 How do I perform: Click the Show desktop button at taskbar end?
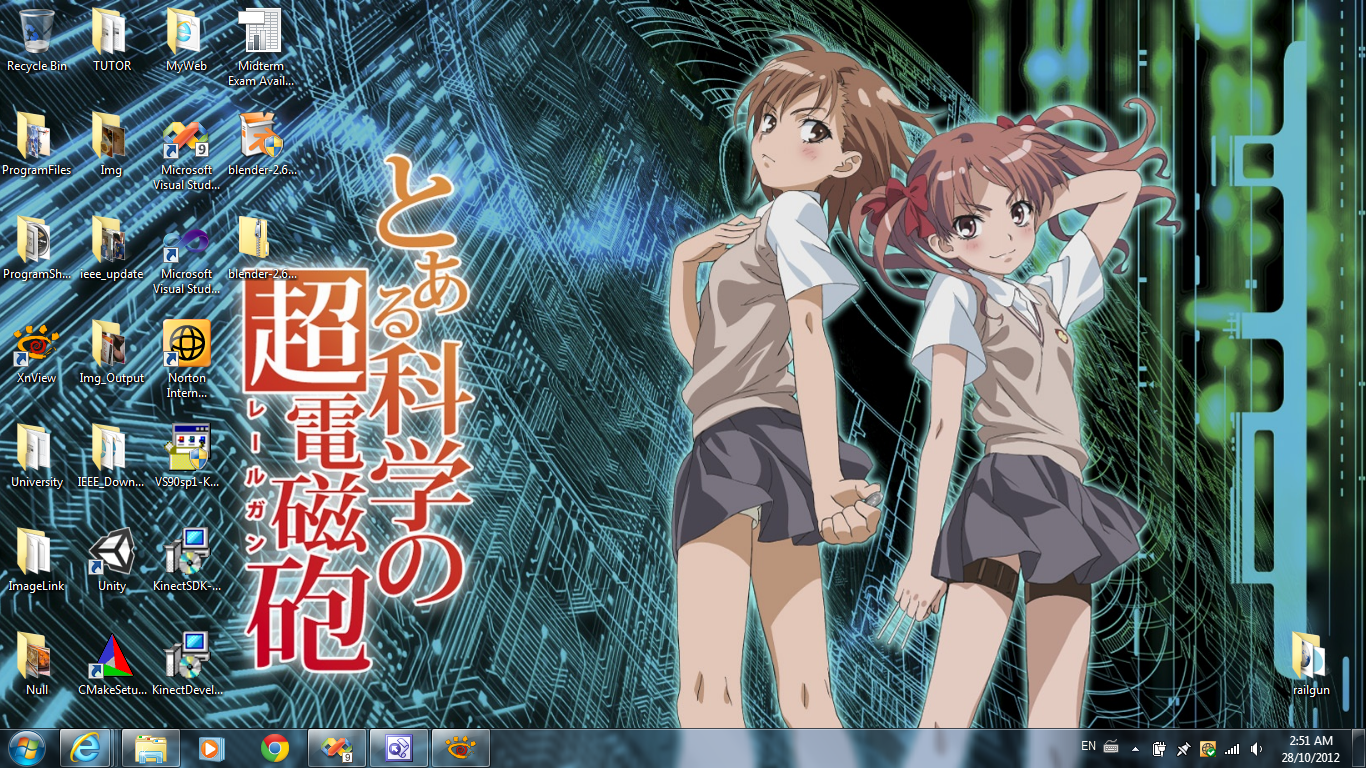click(x=1358, y=748)
